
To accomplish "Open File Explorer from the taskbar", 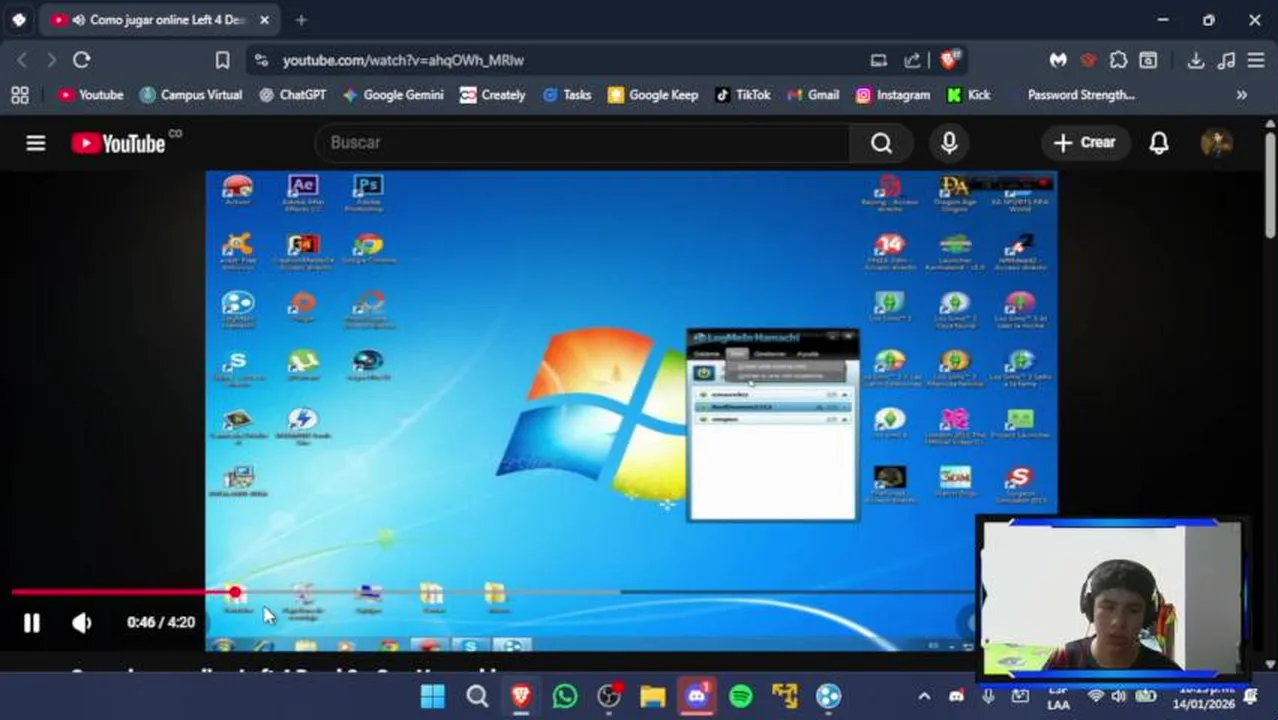I will 653,696.
